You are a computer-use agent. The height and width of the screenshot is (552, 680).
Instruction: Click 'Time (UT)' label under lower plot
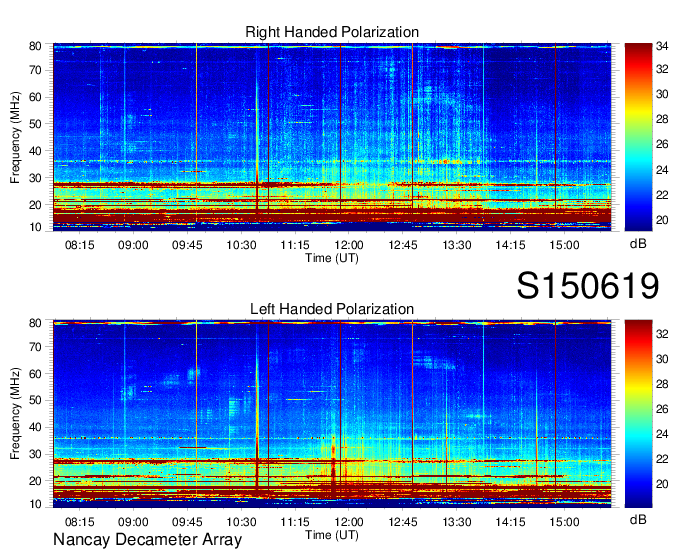pos(332,535)
